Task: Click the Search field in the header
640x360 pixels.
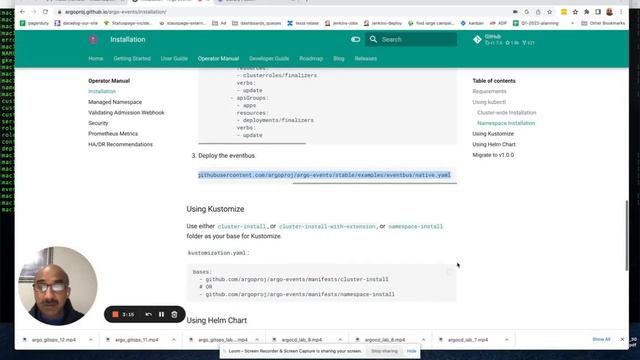Action: (411, 40)
